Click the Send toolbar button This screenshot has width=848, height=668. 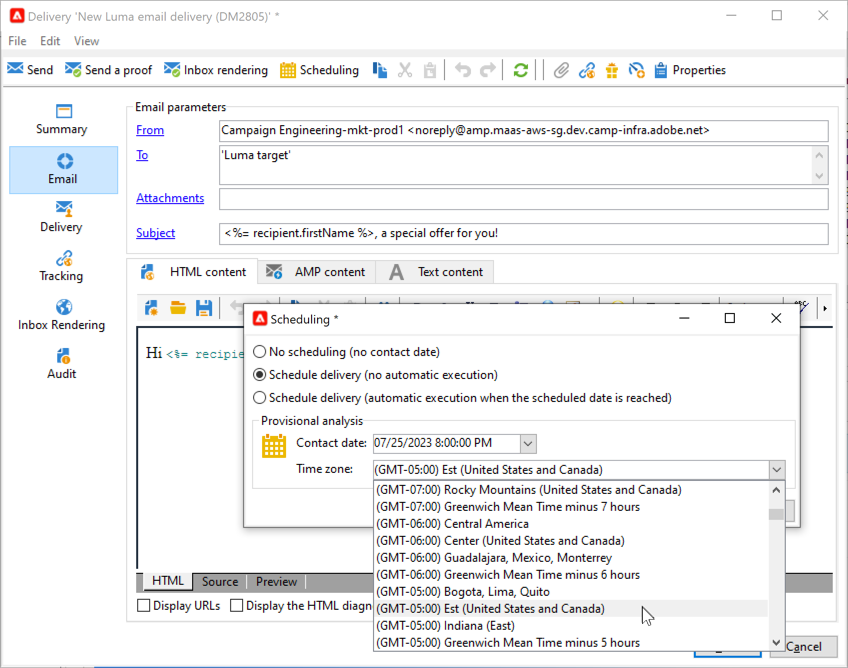pos(30,70)
